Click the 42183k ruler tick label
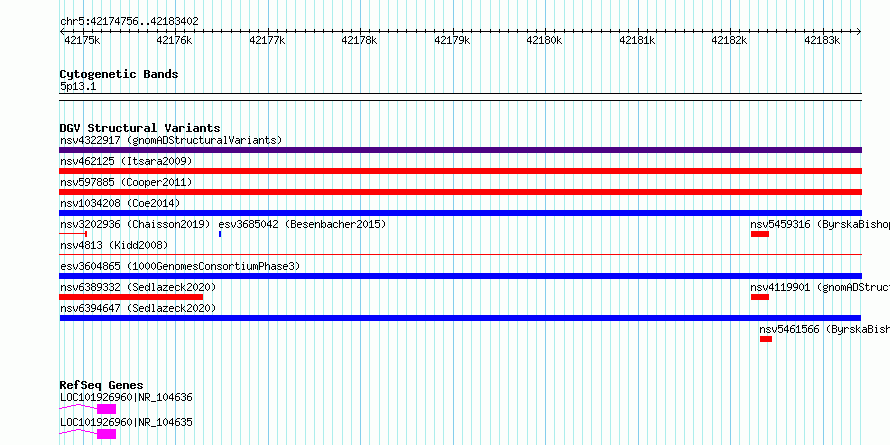890x445 pixels. pyautogui.click(x=822, y=40)
